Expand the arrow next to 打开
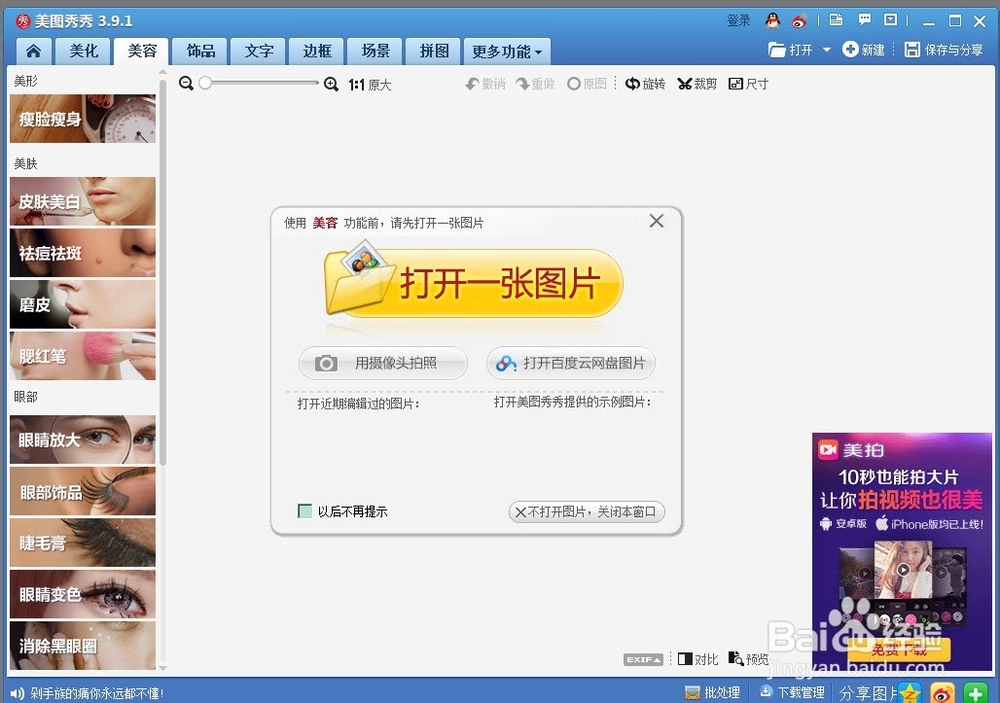The height and width of the screenshot is (703, 1000). pyautogui.click(x=827, y=50)
